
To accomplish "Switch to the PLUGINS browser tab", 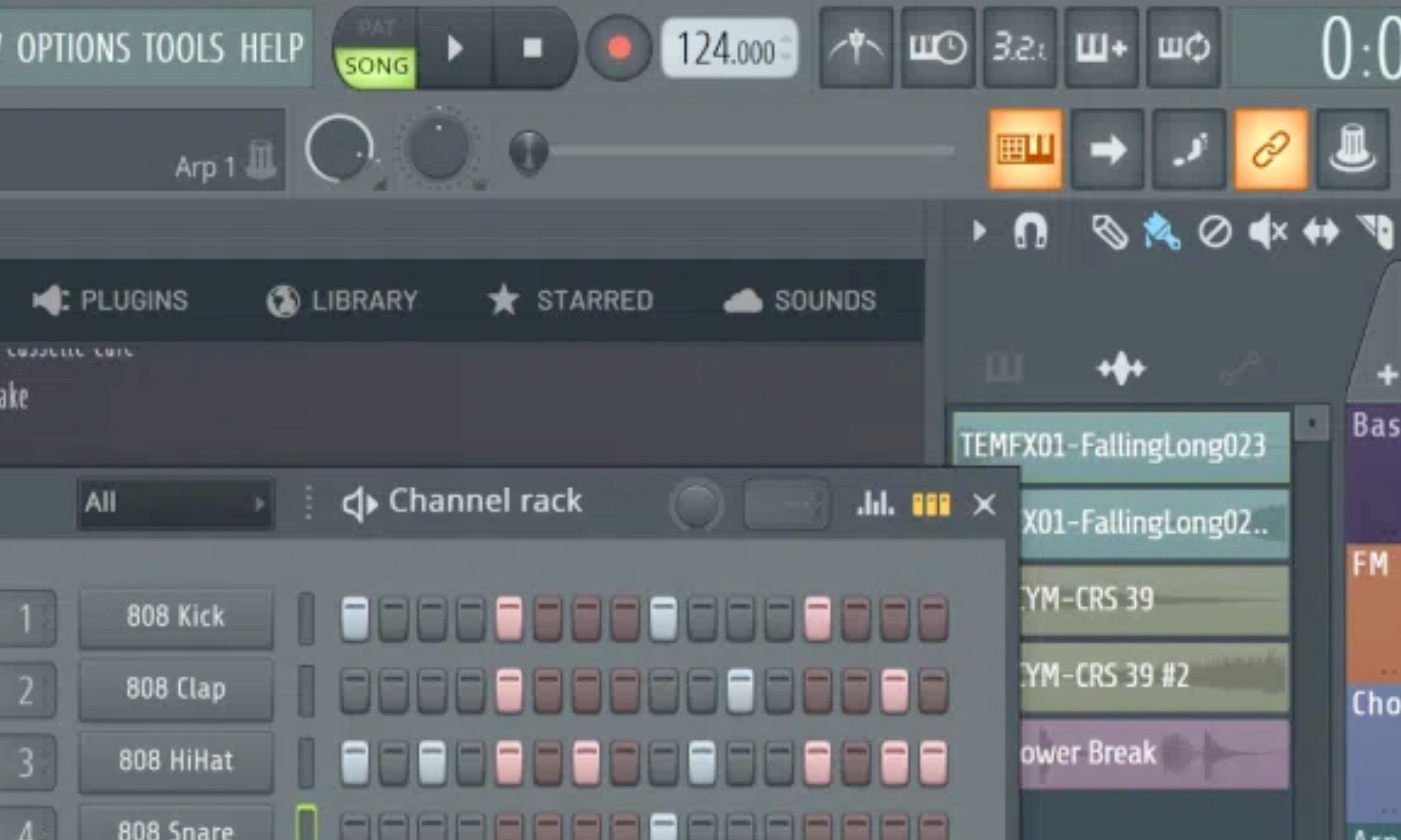I will coord(112,300).
